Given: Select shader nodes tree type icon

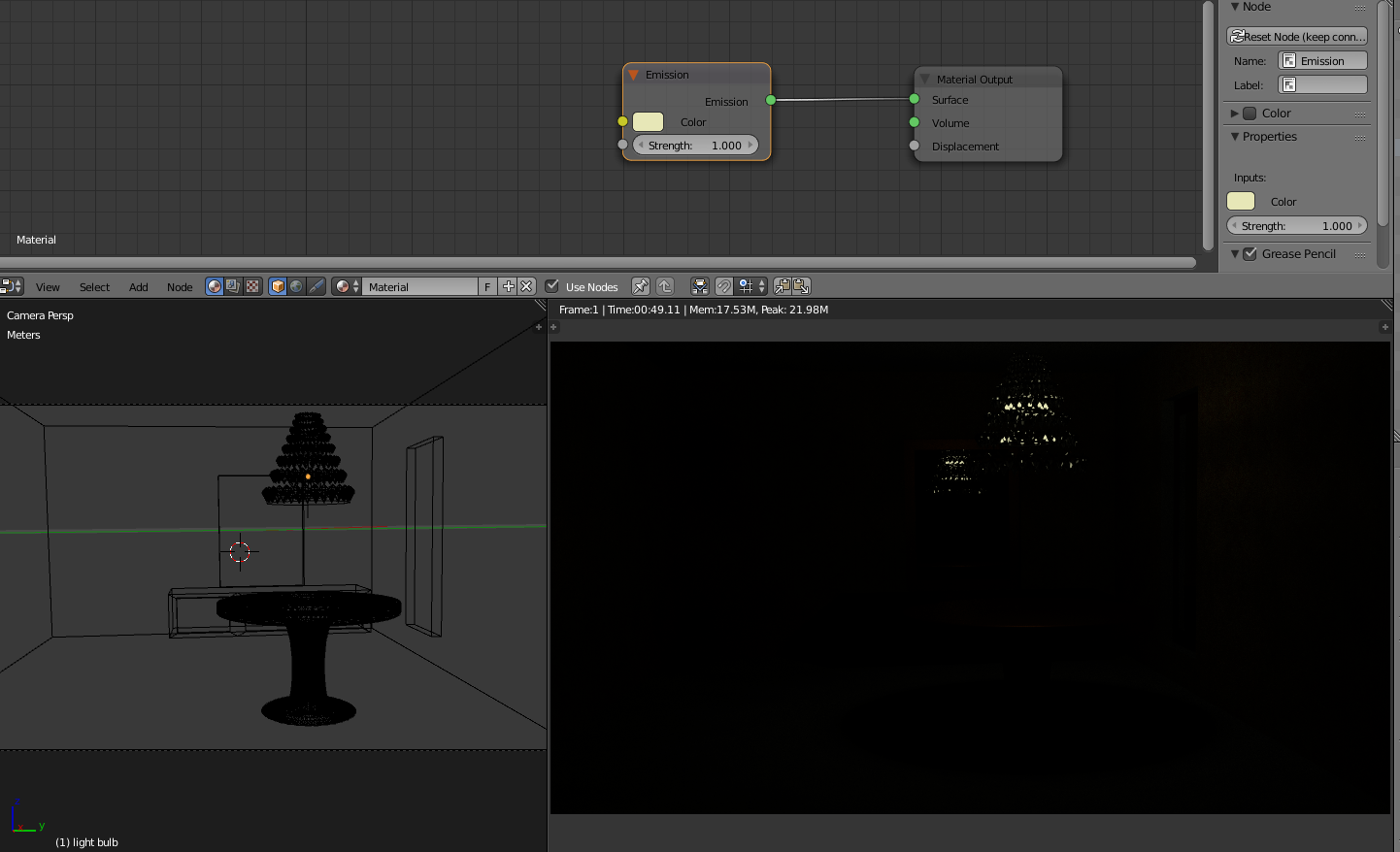Looking at the screenshot, I should (215, 286).
